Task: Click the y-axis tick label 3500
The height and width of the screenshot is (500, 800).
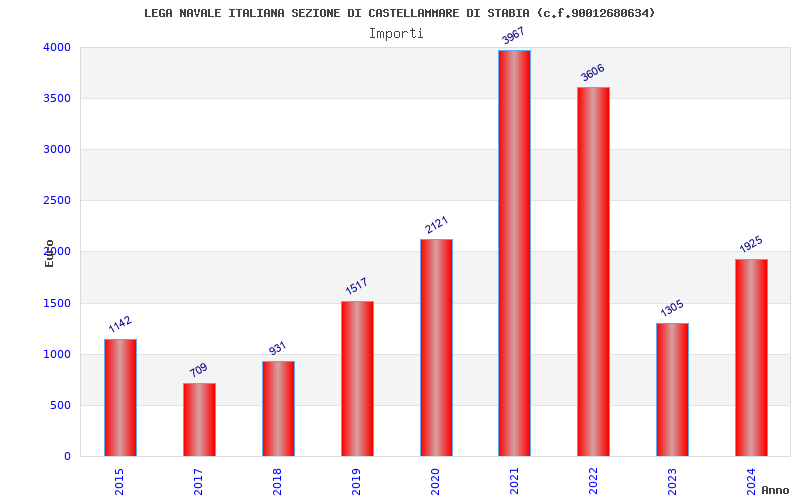Action: point(57,98)
